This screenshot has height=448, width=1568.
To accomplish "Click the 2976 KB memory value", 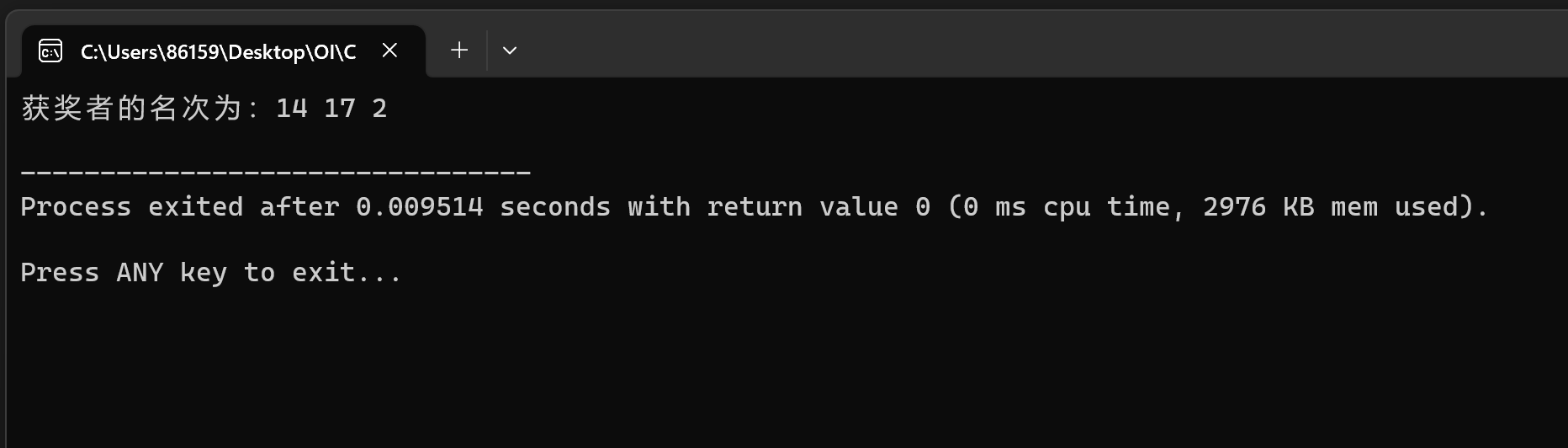I will [1258, 207].
